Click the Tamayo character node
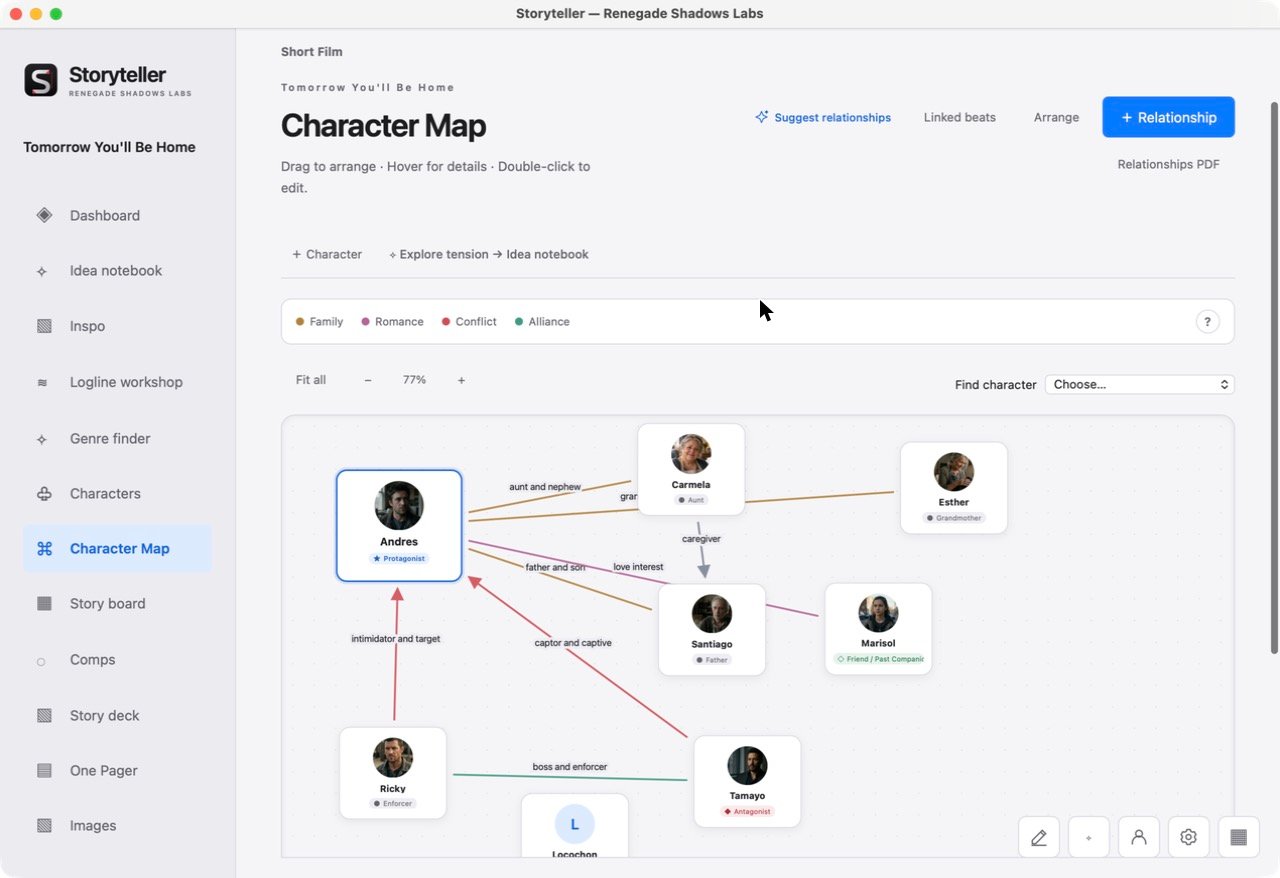Image resolution: width=1280 pixels, height=878 pixels. click(747, 782)
